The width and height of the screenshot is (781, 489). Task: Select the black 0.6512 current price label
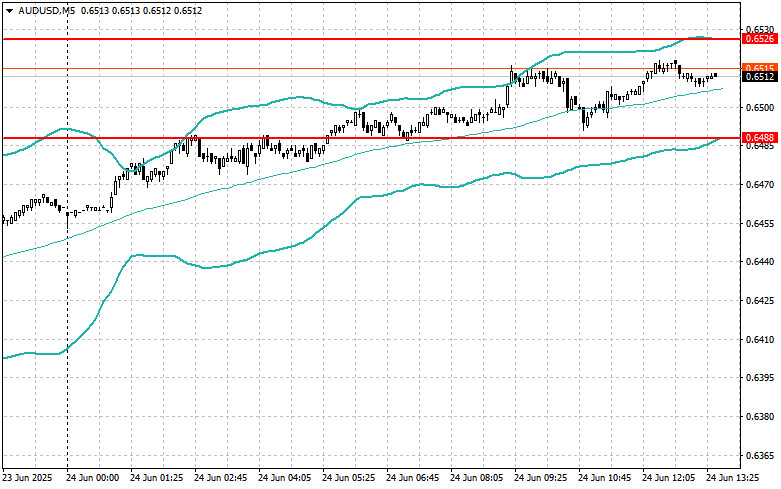760,77
